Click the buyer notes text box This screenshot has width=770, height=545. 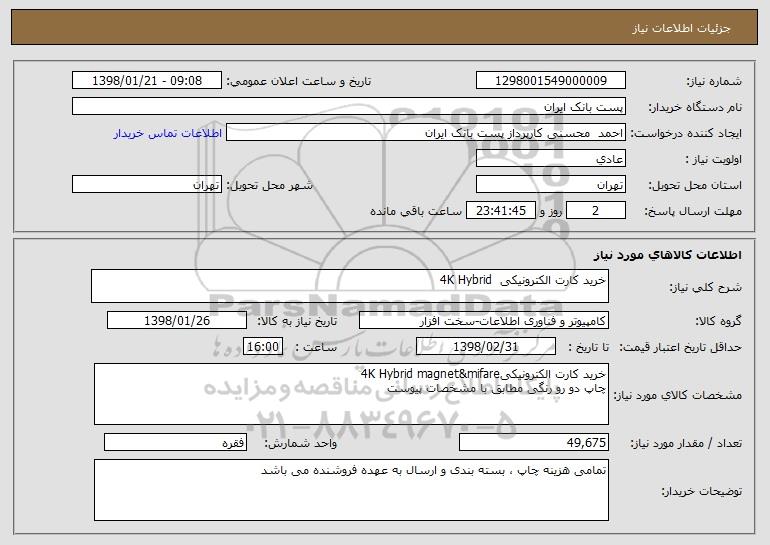(x=351, y=490)
